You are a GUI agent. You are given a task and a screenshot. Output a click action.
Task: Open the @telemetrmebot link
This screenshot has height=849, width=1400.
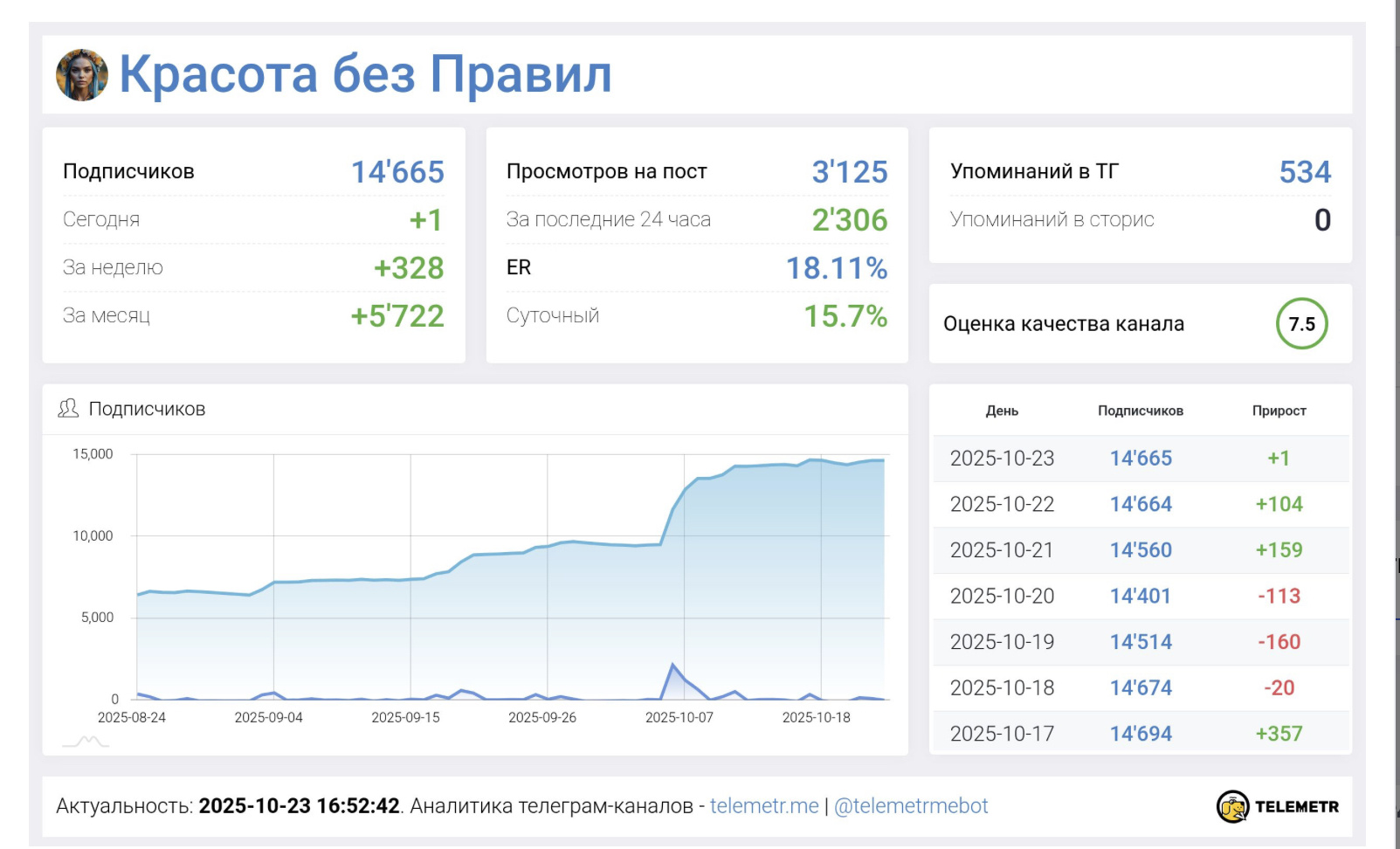coord(911,805)
